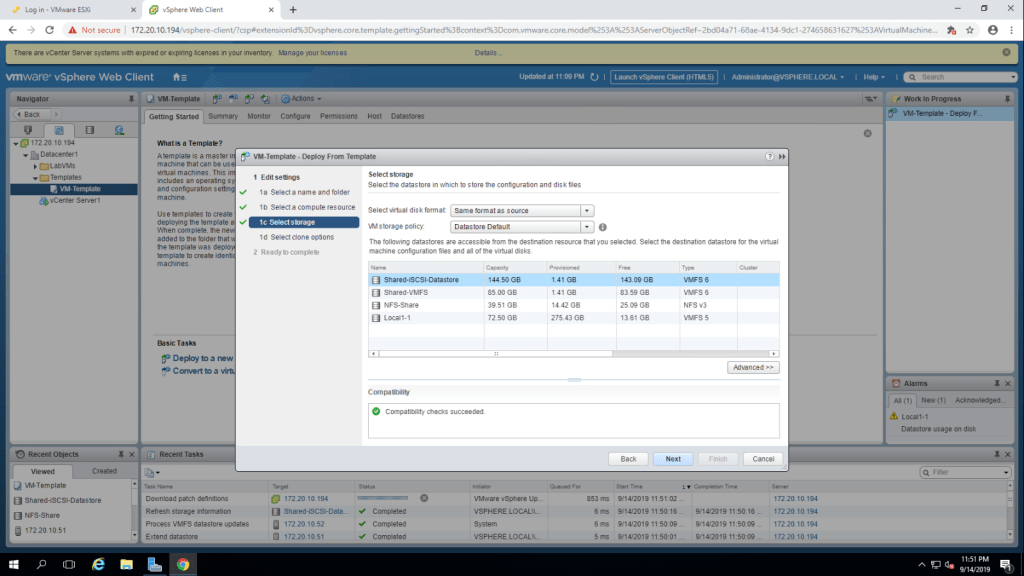Click the Next button in wizard
Screen dimensions: 1024x576
pos(673,459)
